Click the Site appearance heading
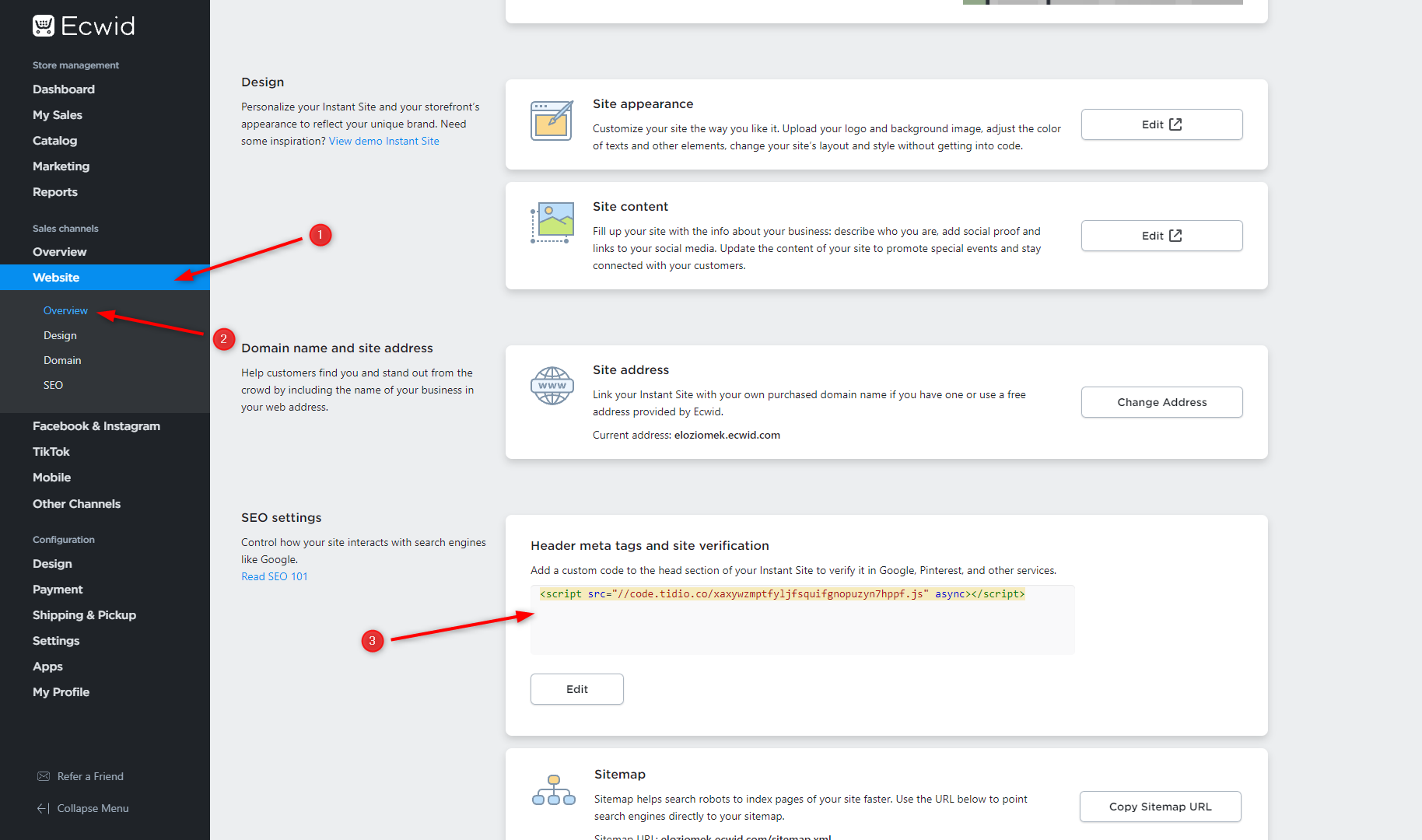Image resolution: width=1422 pixels, height=840 pixels. (x=643, y=104)
